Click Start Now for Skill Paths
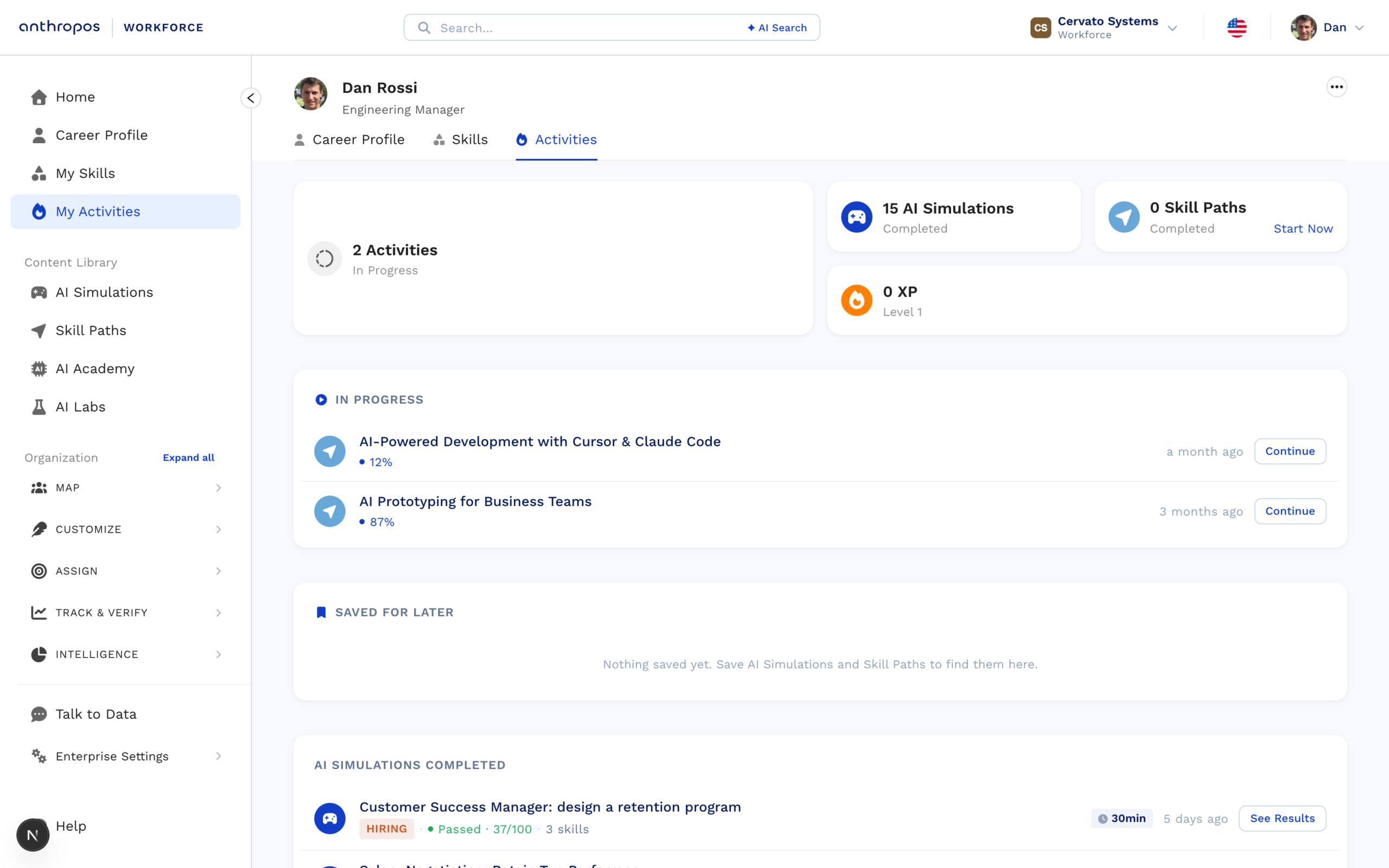Screen dimensions: 1389x868 pos(1303,228)
